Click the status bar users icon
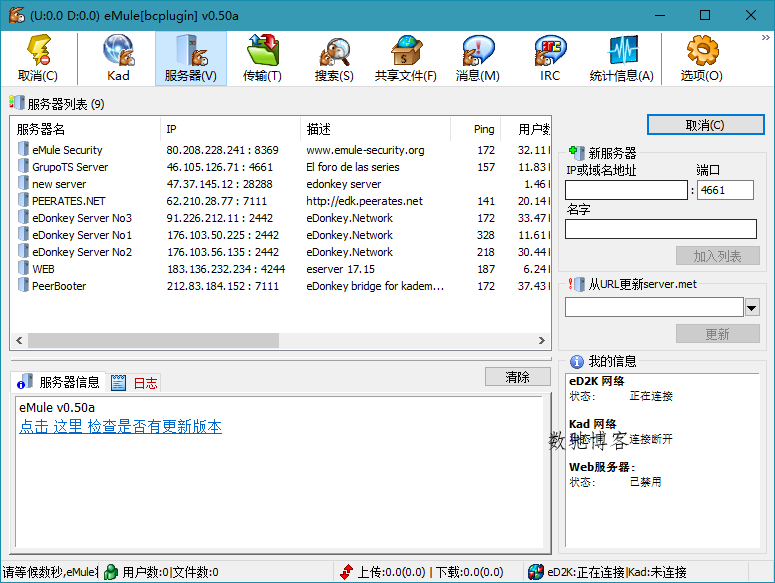This screenshot has width=775, height=583. click(x=111, y=572)
